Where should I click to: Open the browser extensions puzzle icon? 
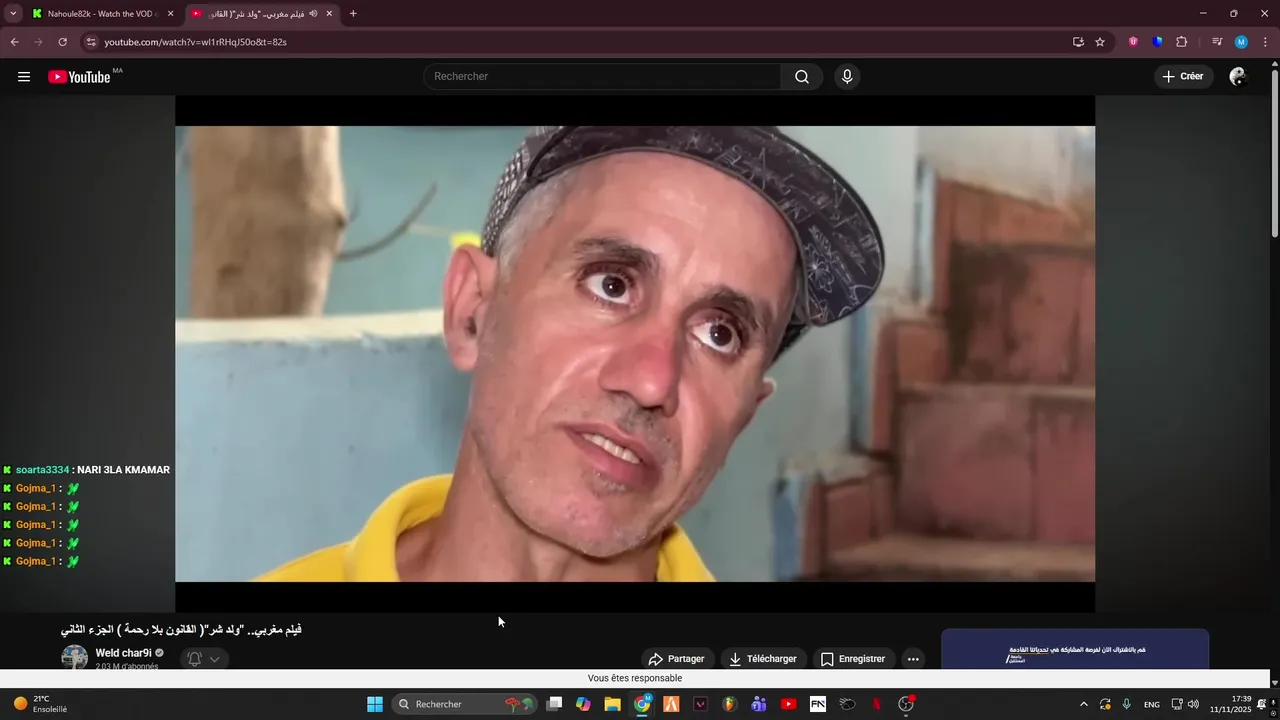coord(1181,42)
